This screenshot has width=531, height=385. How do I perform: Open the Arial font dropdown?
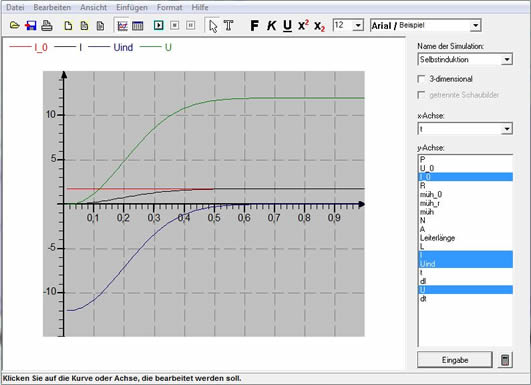coord(475,25)
